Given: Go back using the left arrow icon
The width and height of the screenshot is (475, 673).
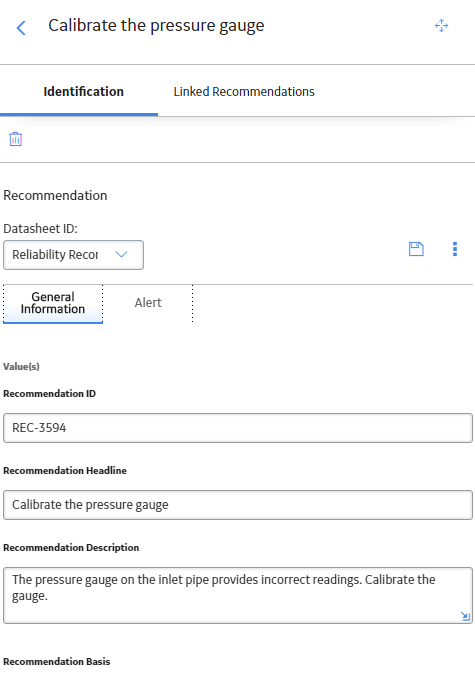Looking at the screenshot, I should [21, 28].
